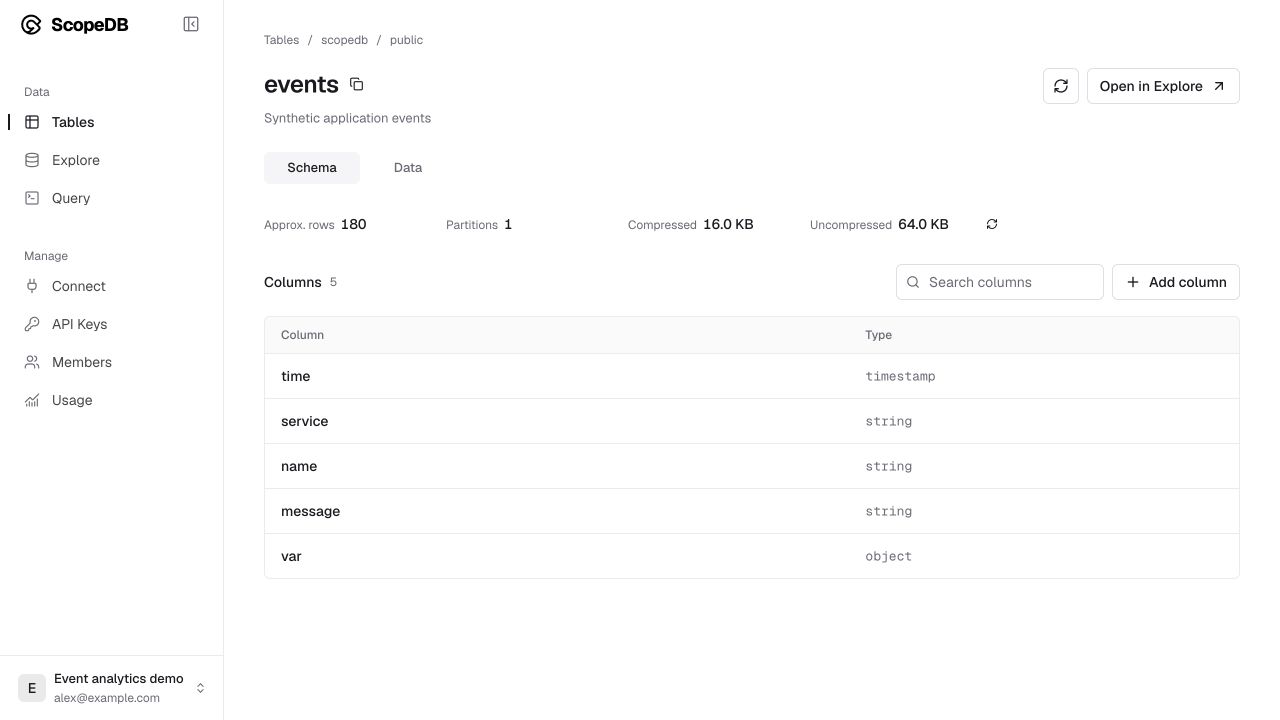Click the Connect plug icon
1280x720 pixels.
click(x=32, y=286)
